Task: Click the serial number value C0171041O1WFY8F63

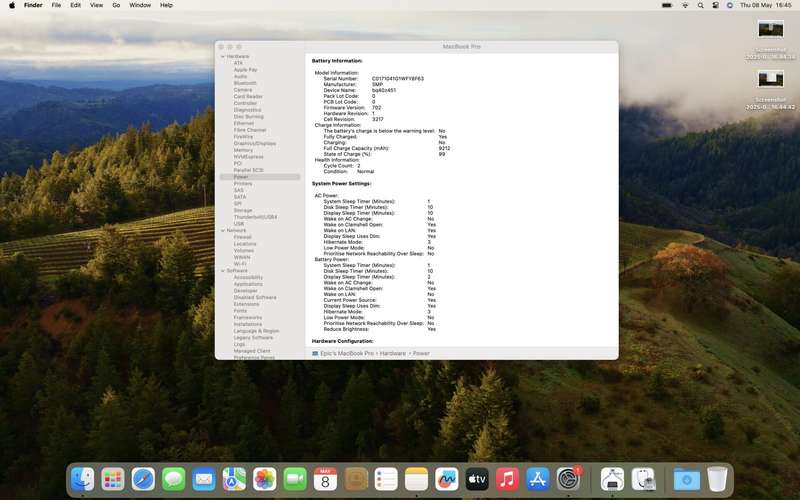Action: click(x=397, y=79)
